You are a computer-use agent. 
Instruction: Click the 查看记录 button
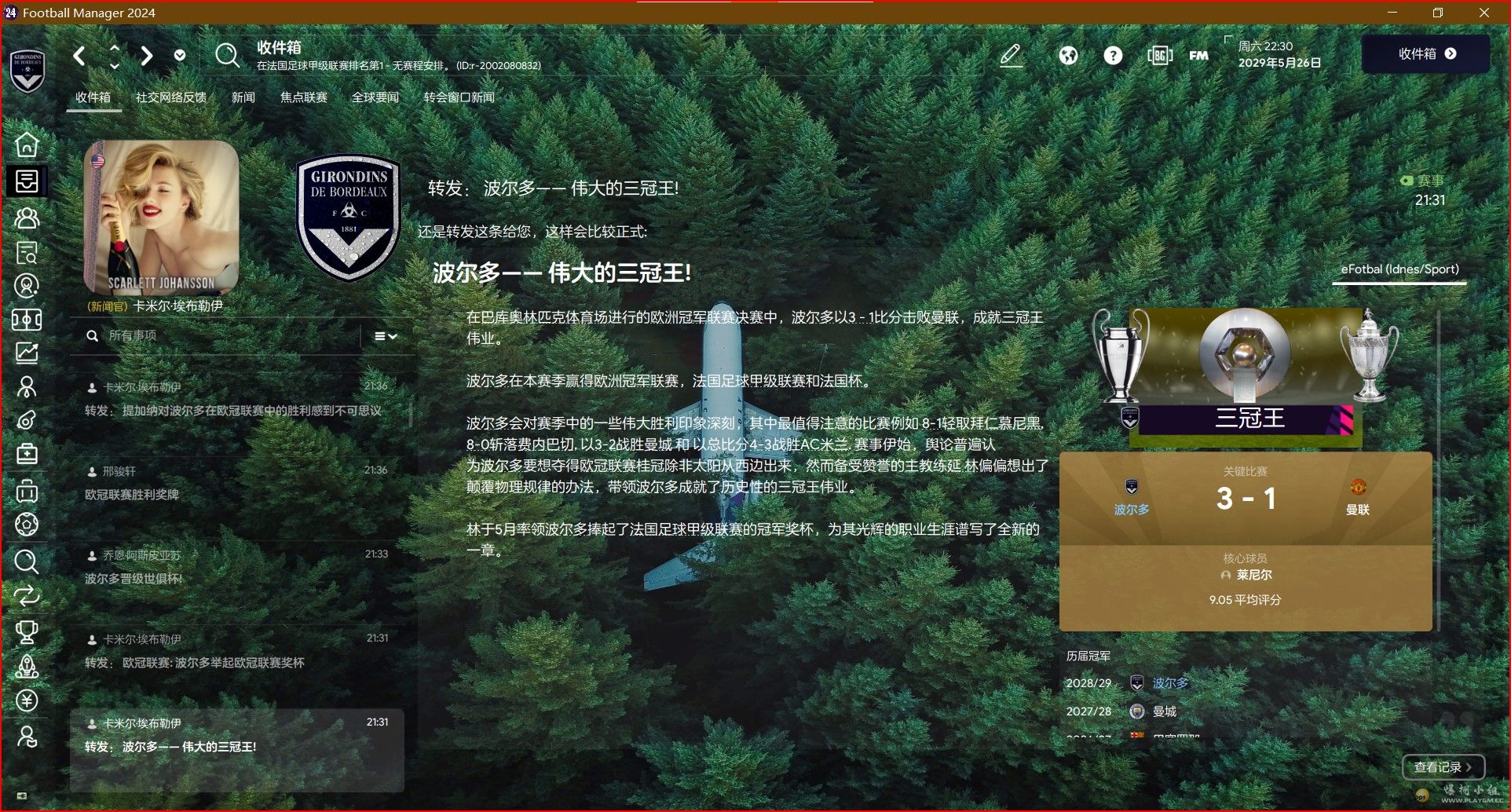(x=1443, y=766)
